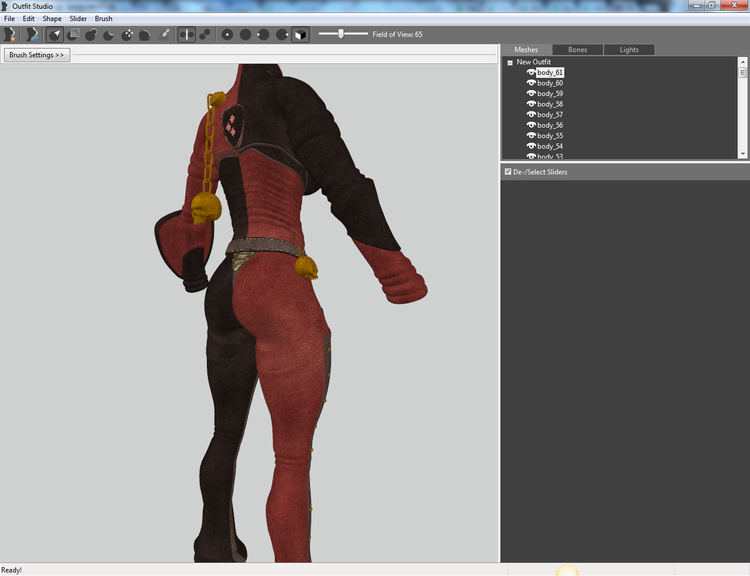Open the Brush menu
The height and width of the screenshot is (576, 750).
tap(103, 19)
